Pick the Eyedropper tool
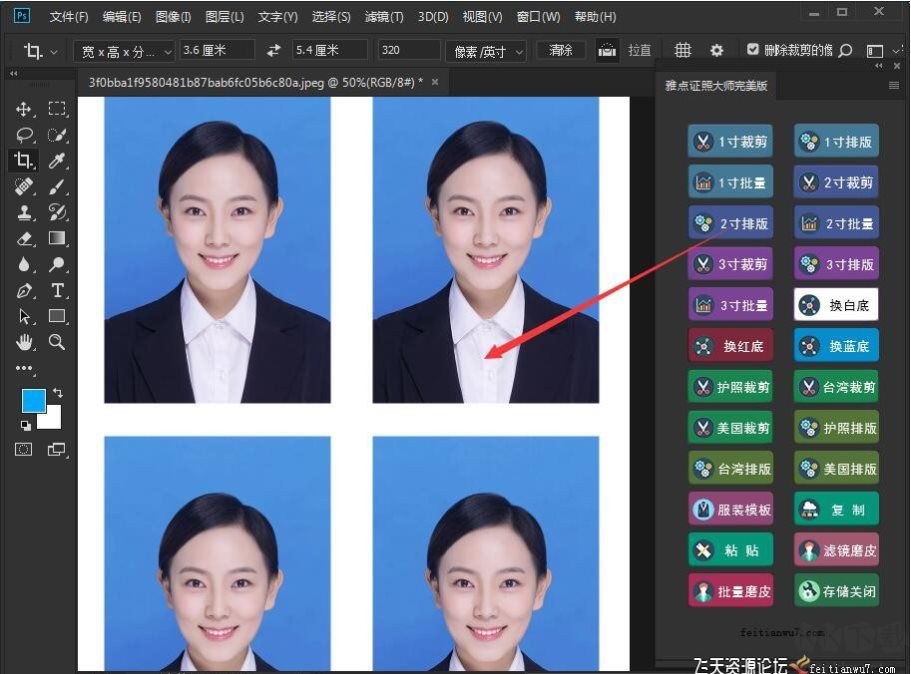This screenshot has height=674, width=911. coord(57,160)
